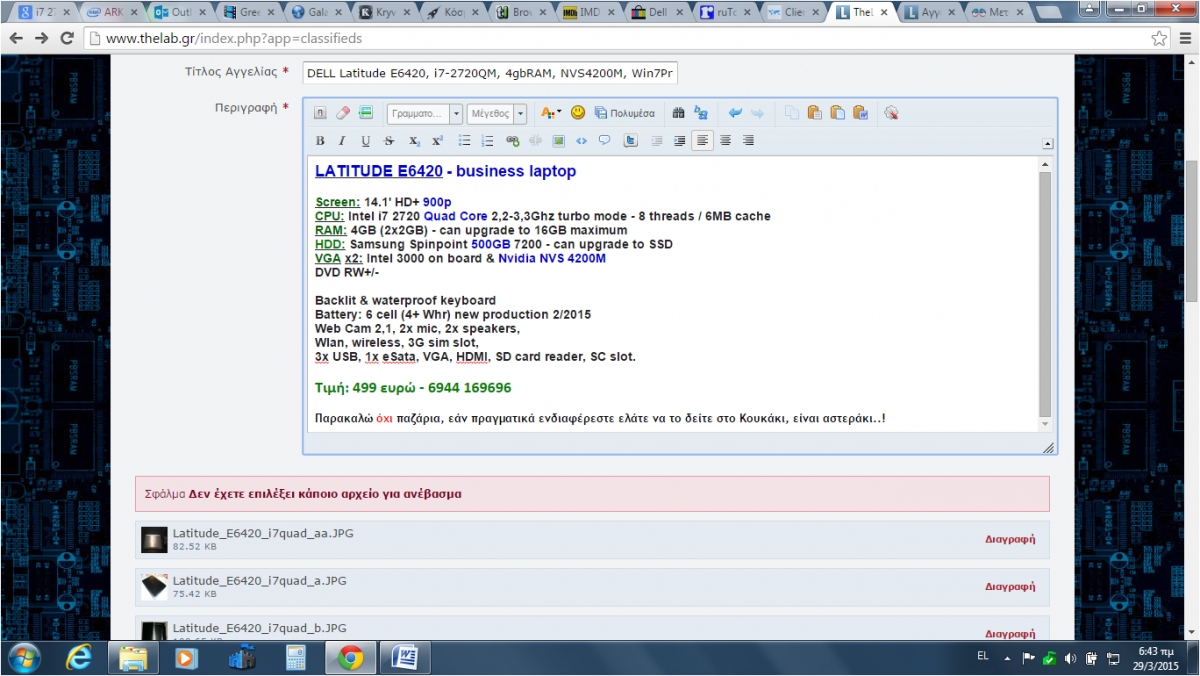
Task: Switch to the Outlook browser tab
Action: pyautogui.click(x=178, y=13)
